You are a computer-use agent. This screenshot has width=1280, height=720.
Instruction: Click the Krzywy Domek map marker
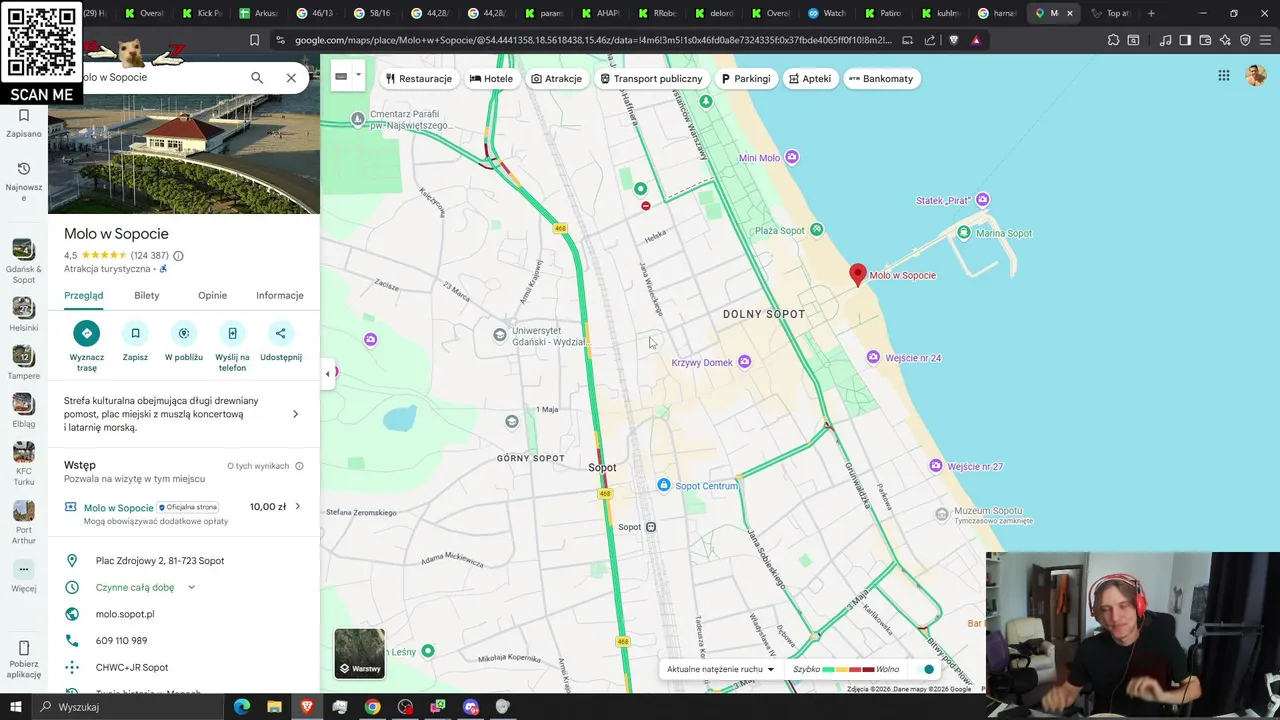click(744, 362)
